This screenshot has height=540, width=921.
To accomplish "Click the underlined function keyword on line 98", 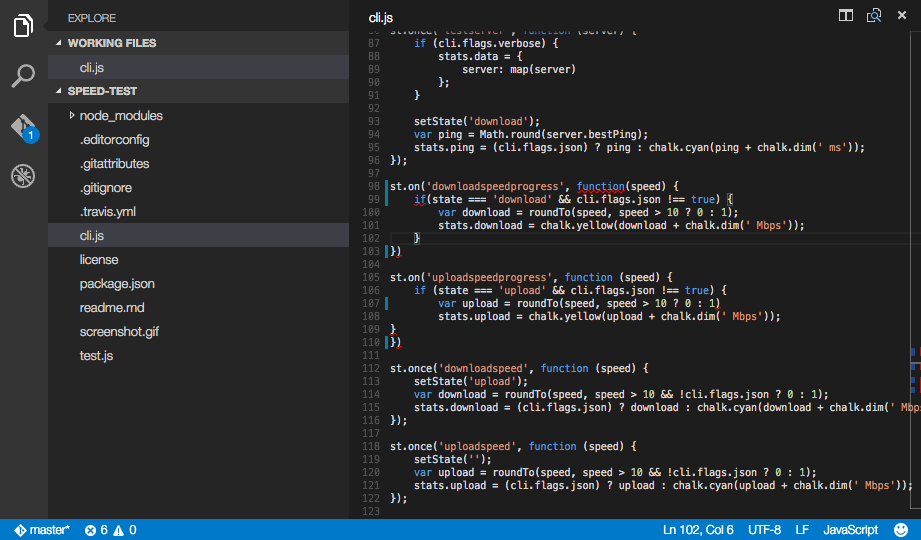I will pos(600,186).
